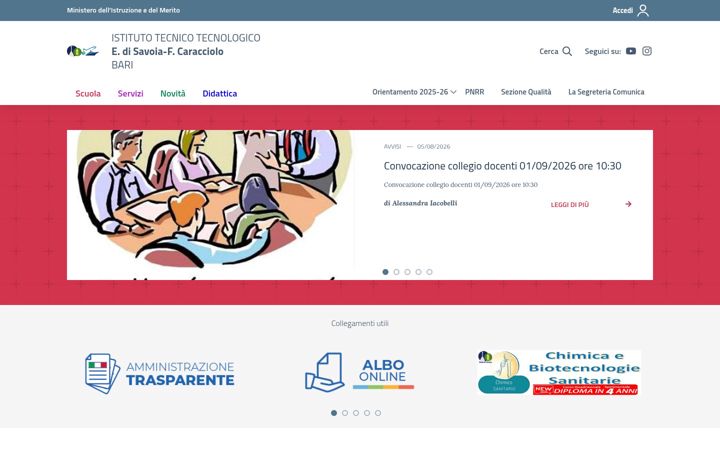Image resolution: width=720 pixels, height=450 pixels.
Task: Click the Convocazione collegio docenti summary text
Action: [x=461, y=185]
